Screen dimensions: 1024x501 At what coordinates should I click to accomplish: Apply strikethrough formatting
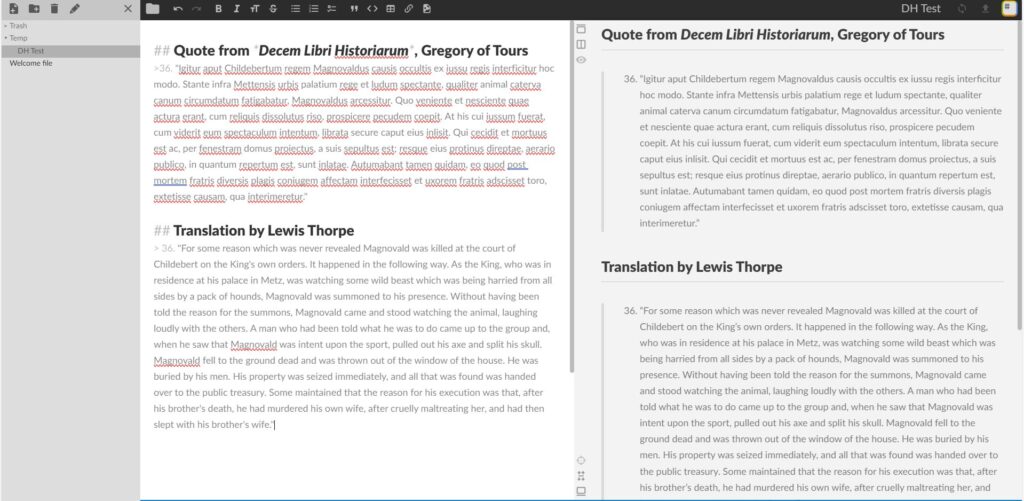[x=273, y=8]
